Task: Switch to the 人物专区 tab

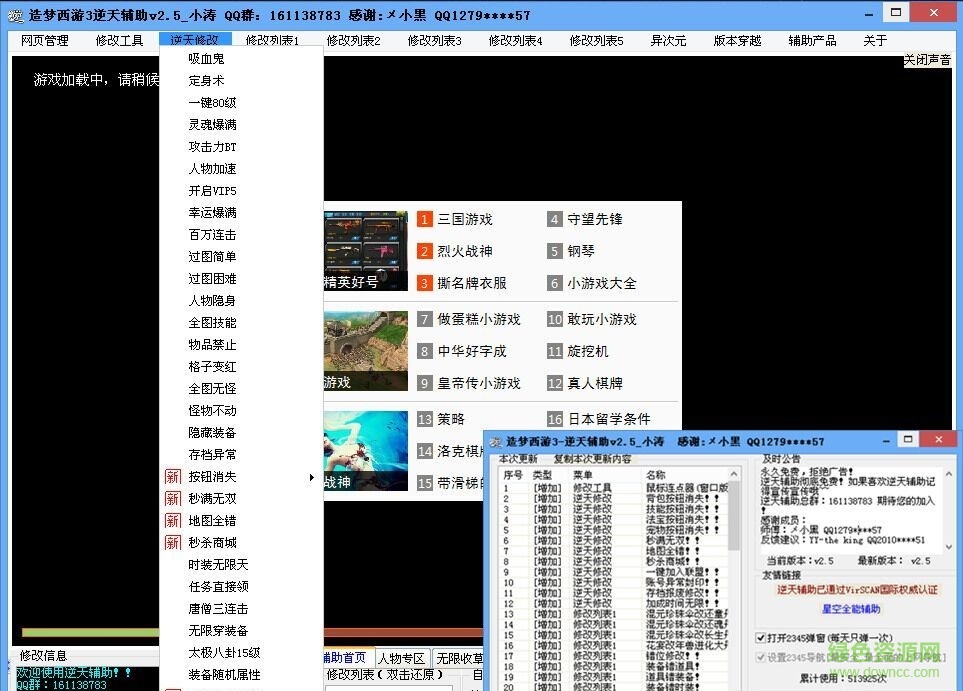Action: 400,657
